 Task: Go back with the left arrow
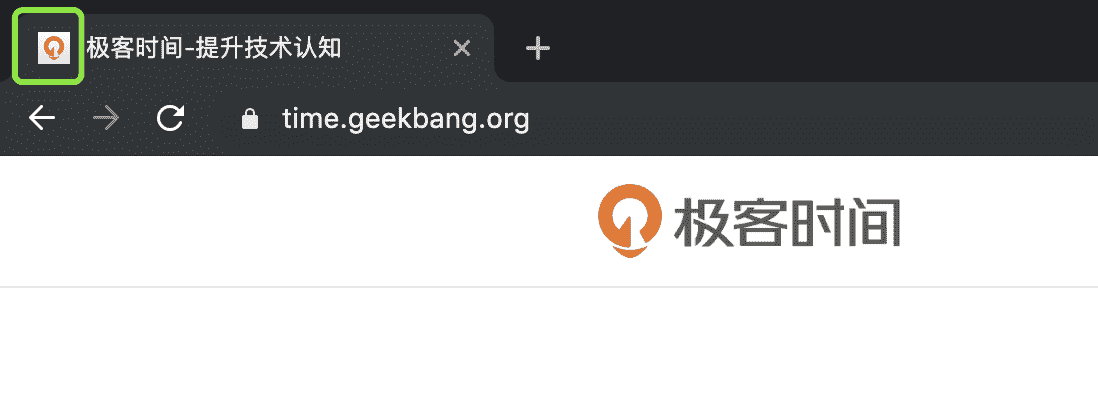point(42,119)
